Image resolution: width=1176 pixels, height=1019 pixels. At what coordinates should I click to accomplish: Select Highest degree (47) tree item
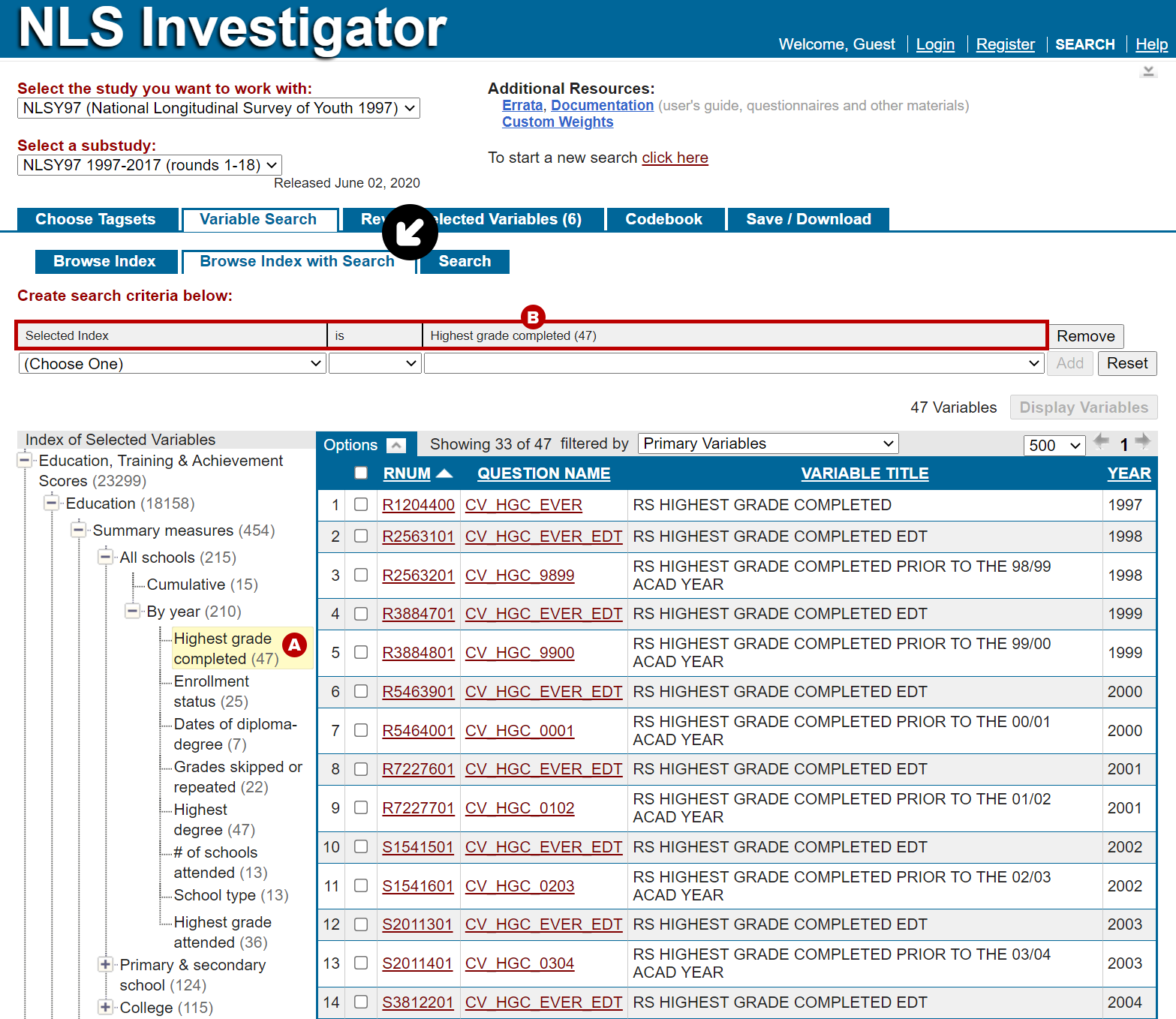[x=215, y=819]
